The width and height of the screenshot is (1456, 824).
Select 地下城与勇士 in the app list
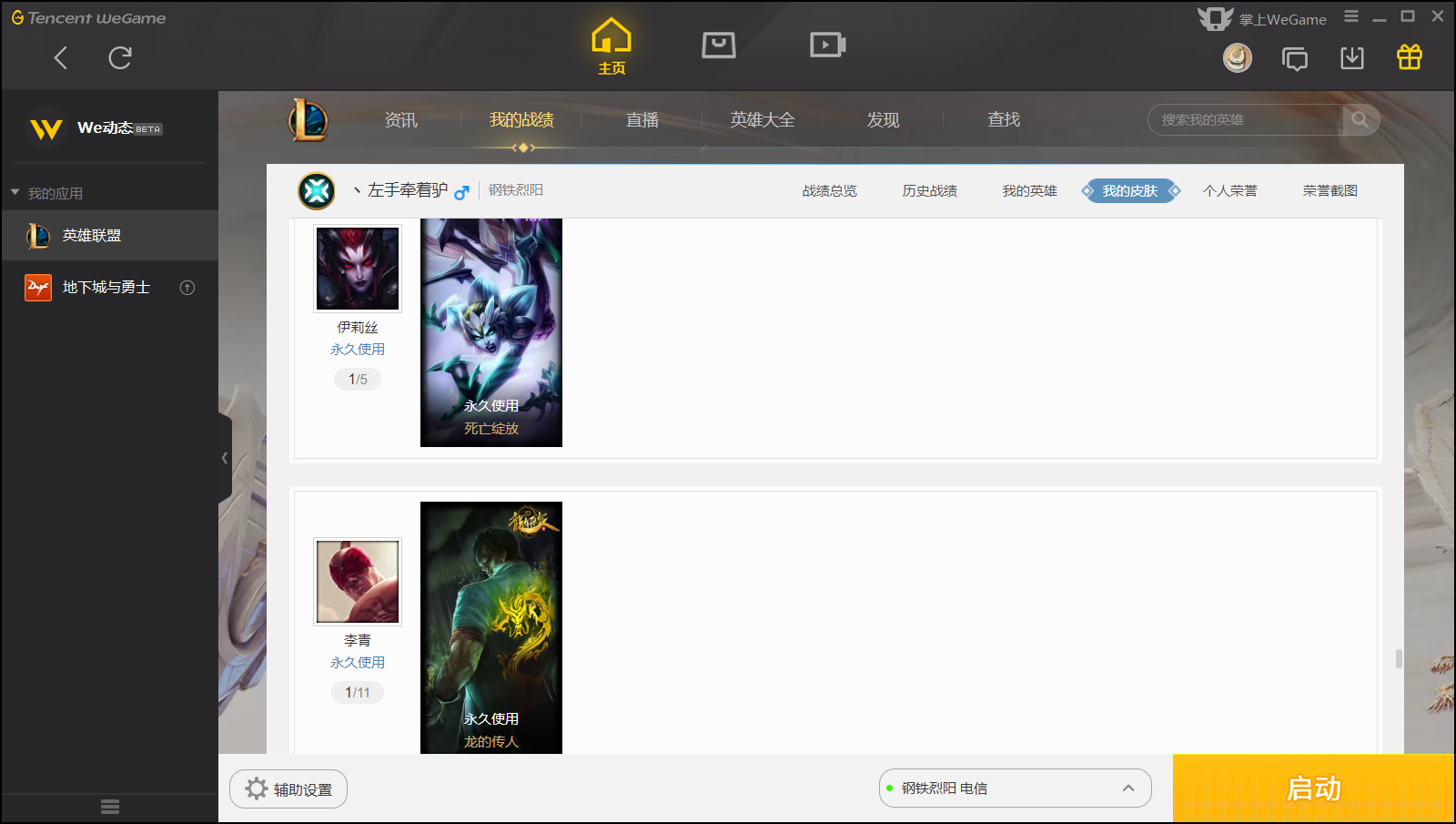110,288
